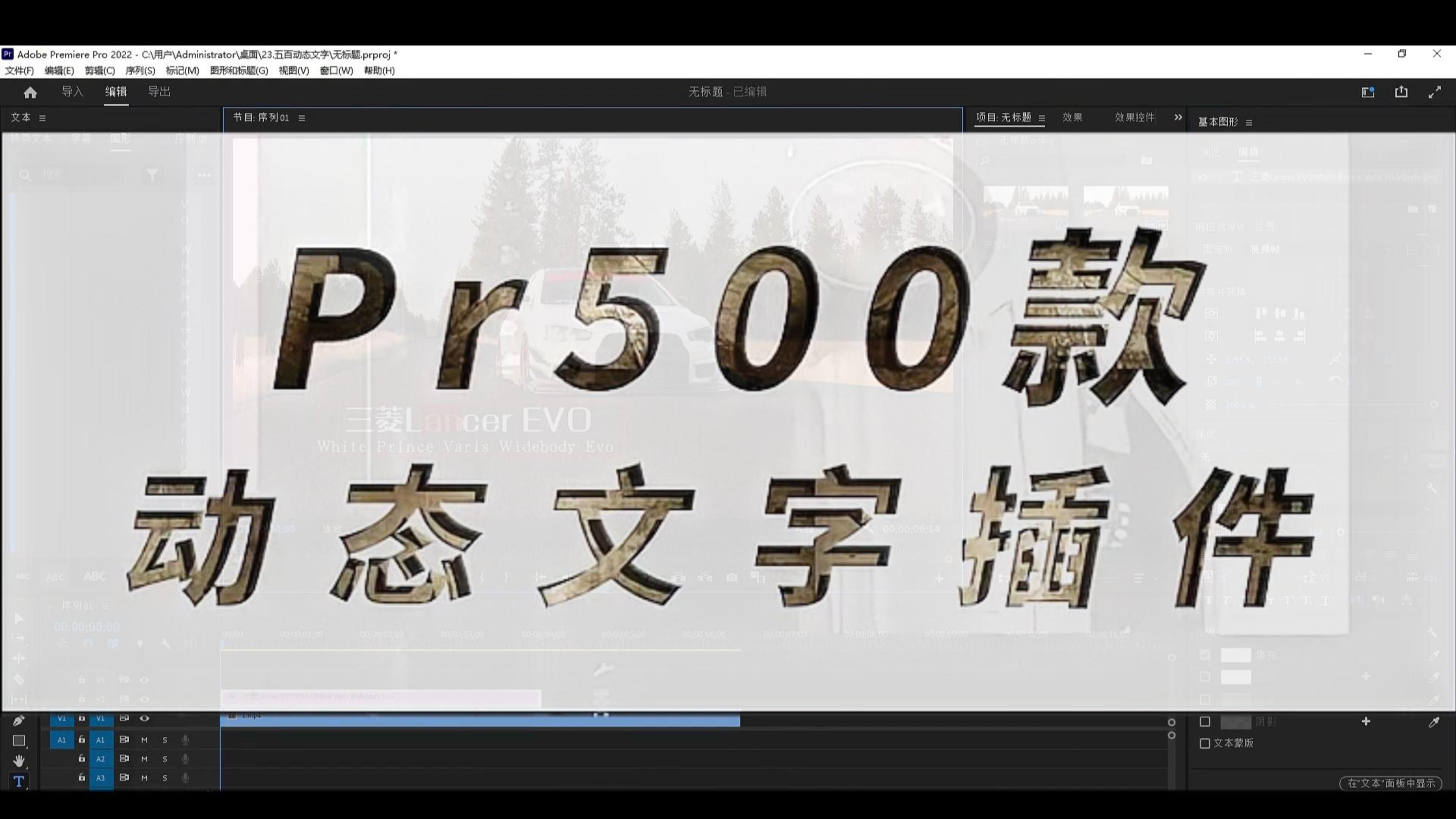This screenshot has height=819, width=1456.
Task: Open the 节目: 序列01 panel menu
Action: coord(302,118)
